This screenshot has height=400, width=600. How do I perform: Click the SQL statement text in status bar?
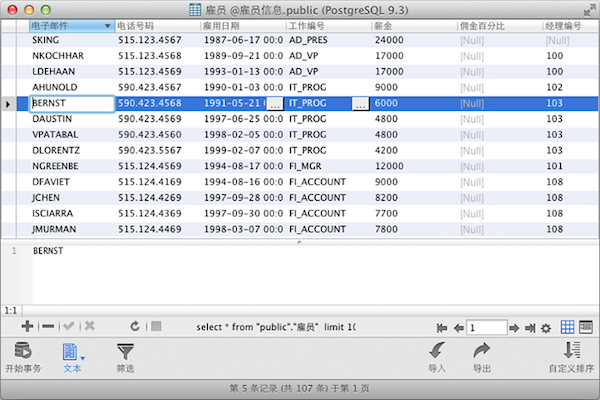point(276,327)
